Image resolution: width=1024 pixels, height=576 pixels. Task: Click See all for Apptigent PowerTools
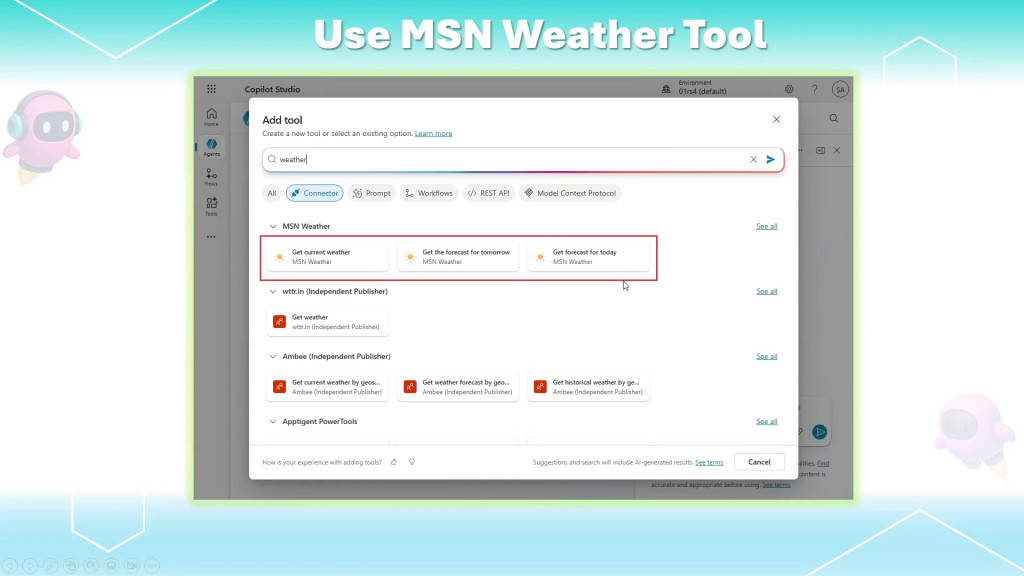tap(767, 422)
